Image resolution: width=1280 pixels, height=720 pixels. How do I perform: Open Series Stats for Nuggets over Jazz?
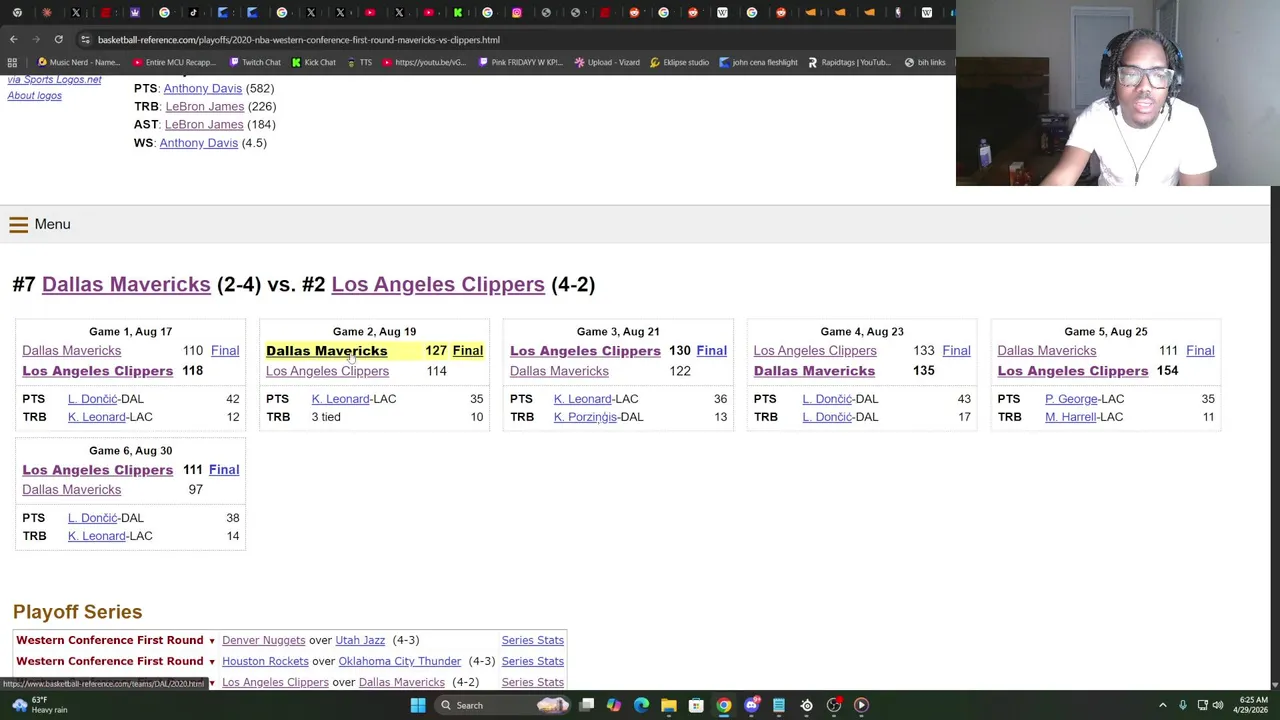tap(533, 640)
